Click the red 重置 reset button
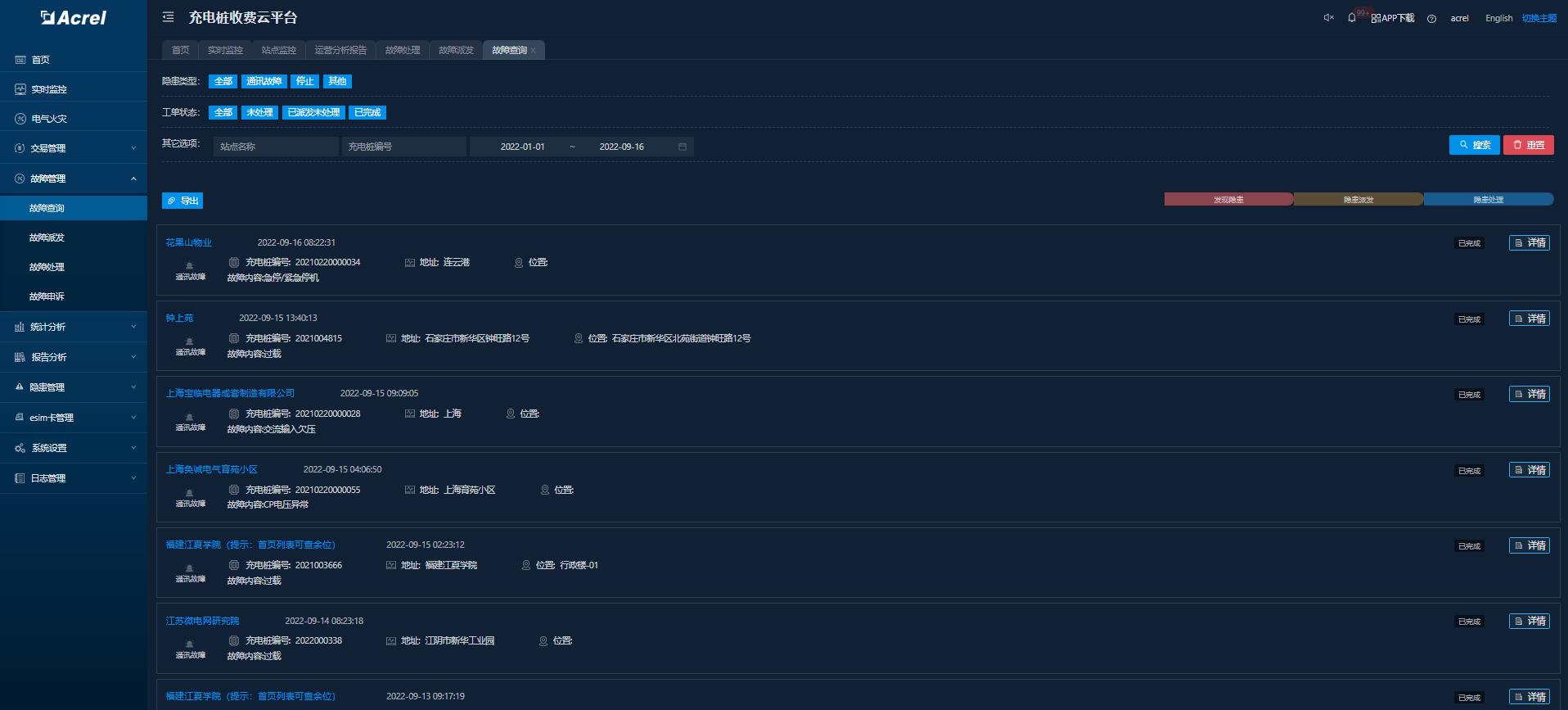The width and height of the screenshot is (1568, 710). coord(1528,145)
